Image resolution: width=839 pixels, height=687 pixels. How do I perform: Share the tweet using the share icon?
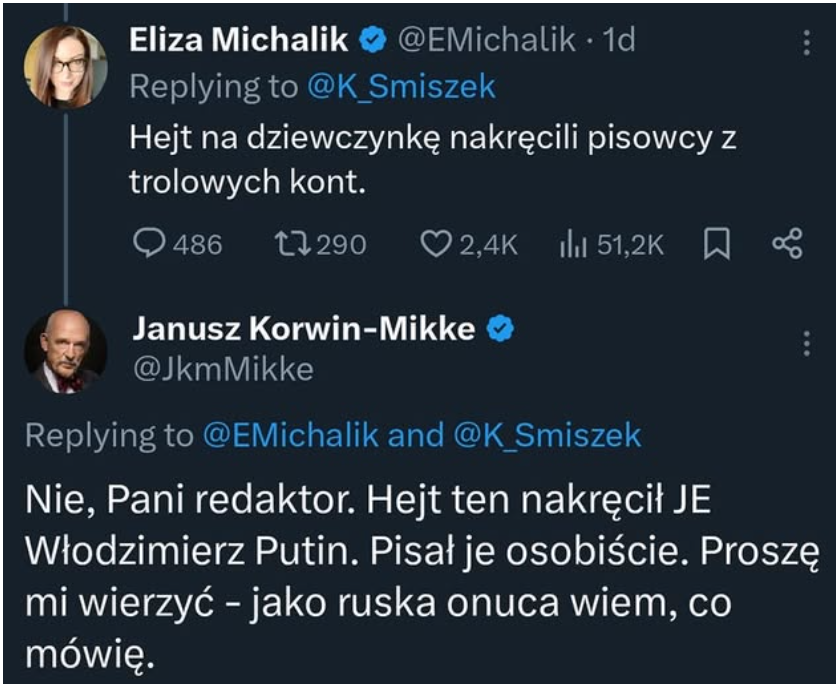[788, 244]
